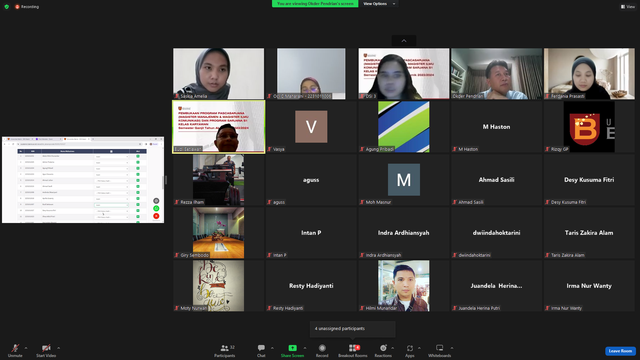Select Hilmi Munandar's photo tile
Screen dimensions: 640x360
(x=404, y=286)
